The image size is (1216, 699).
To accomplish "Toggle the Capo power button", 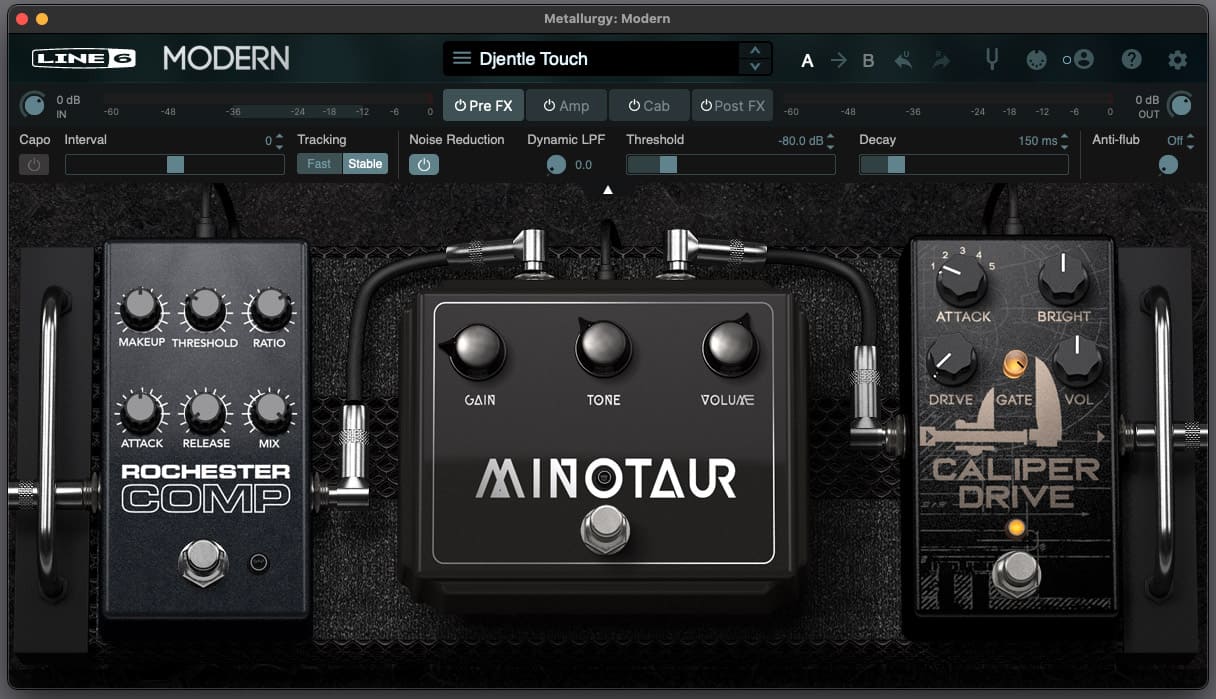I will (x=34, y=164).
